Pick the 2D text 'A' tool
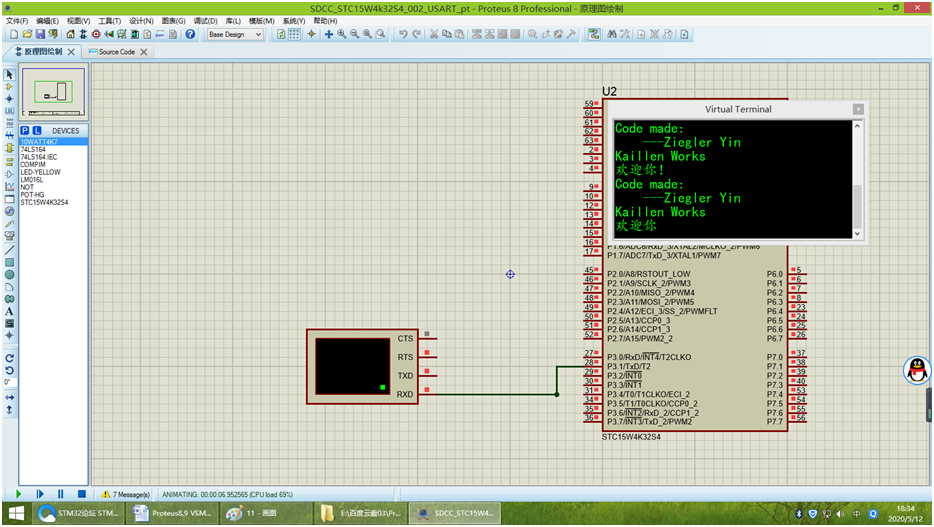934x527 pixels. (x=9, y=311)
